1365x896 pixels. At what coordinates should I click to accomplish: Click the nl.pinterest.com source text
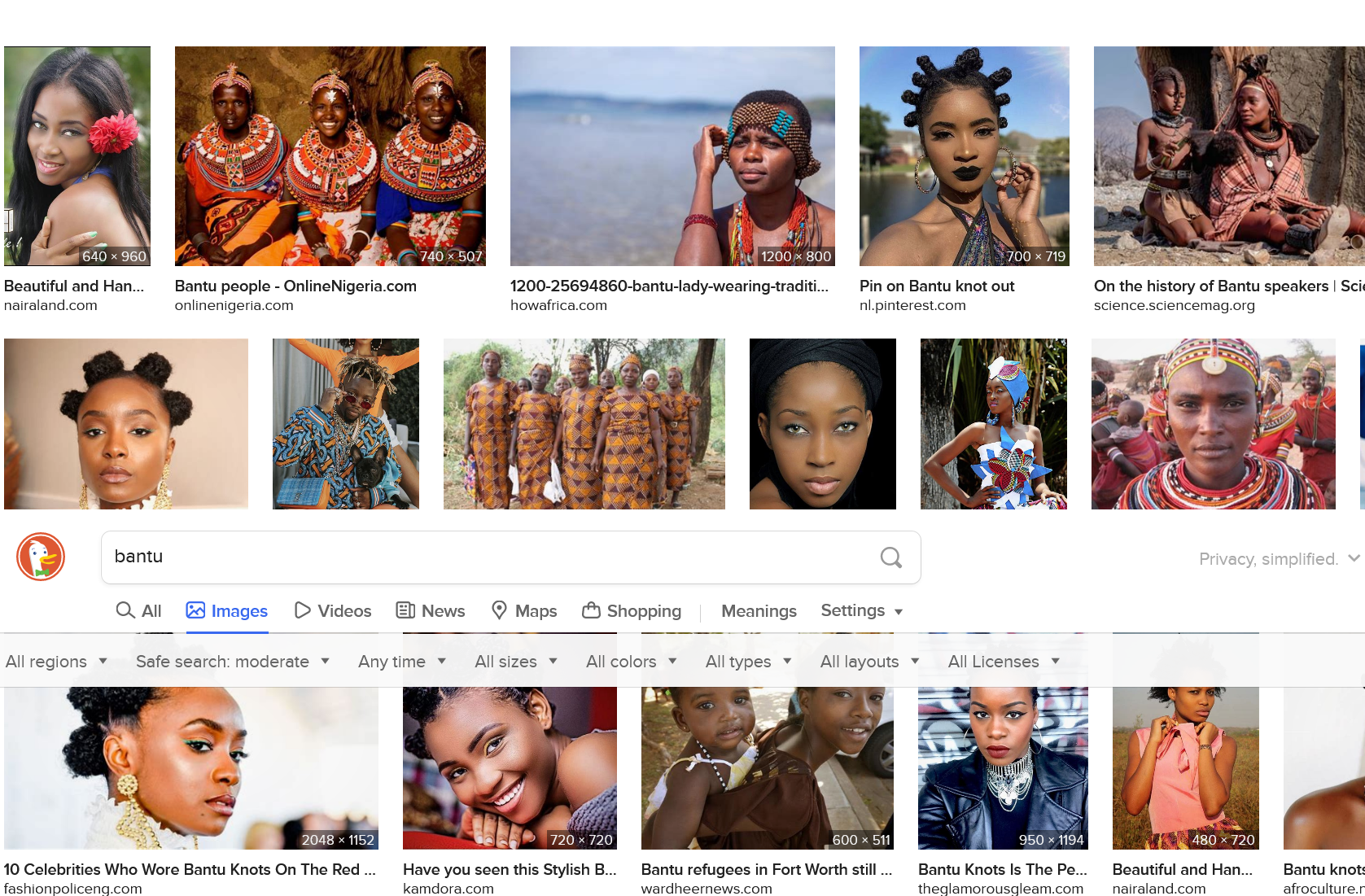click(912, 305)
